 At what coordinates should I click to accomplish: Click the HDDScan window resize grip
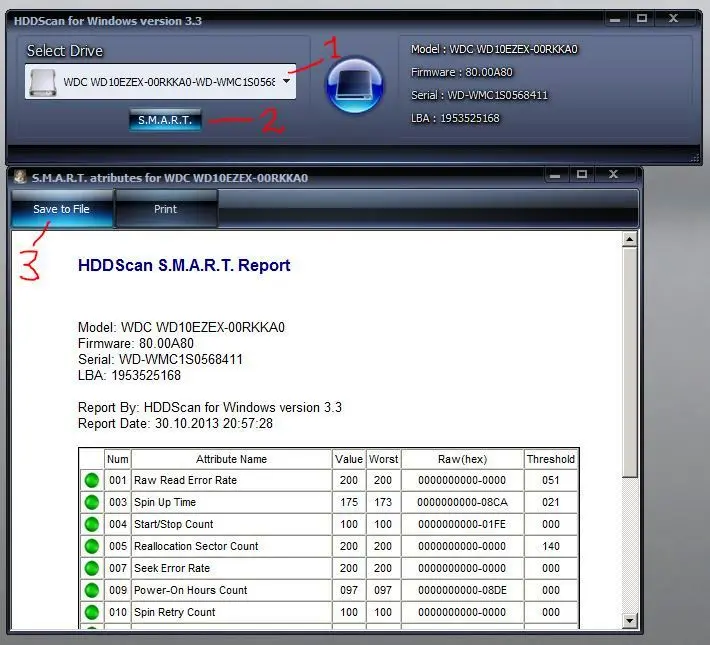tap(695, 158)
